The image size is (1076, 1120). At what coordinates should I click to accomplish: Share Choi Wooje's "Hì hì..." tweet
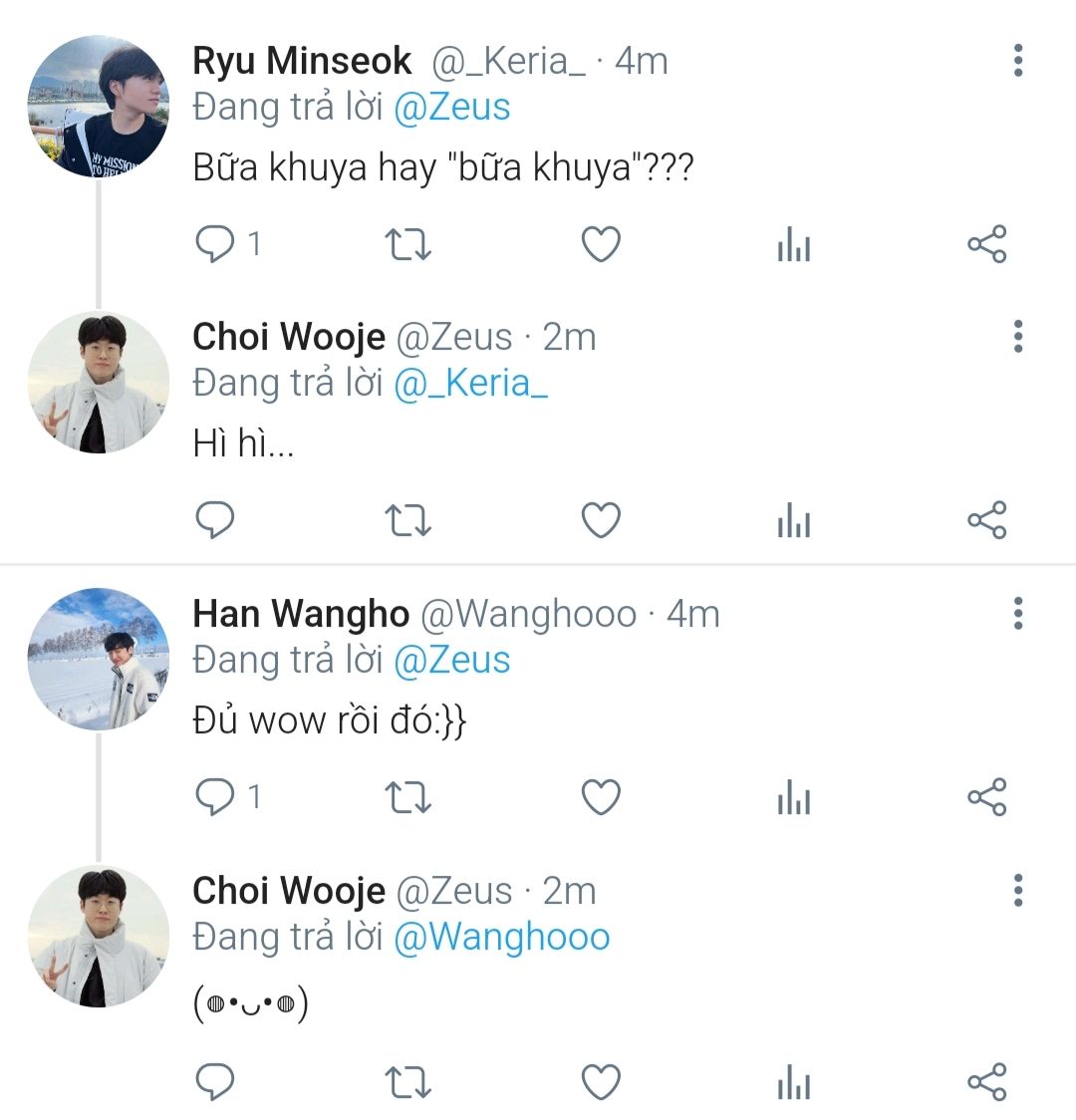point(986,520)
